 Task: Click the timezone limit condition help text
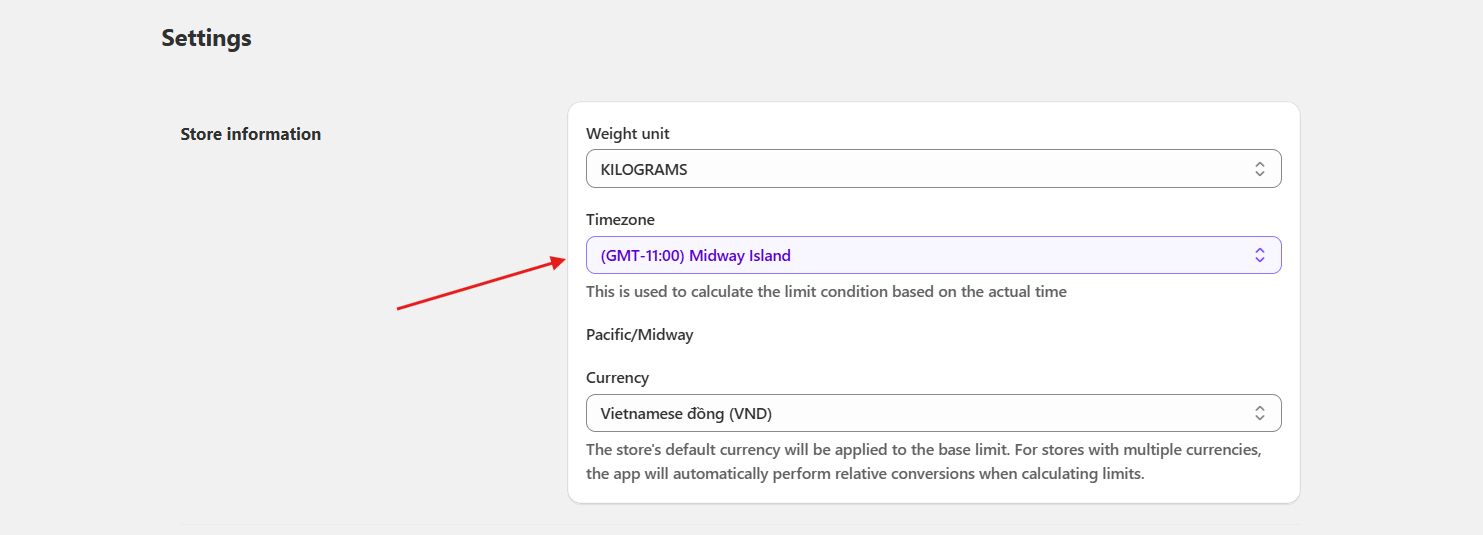tap(826, 292)
